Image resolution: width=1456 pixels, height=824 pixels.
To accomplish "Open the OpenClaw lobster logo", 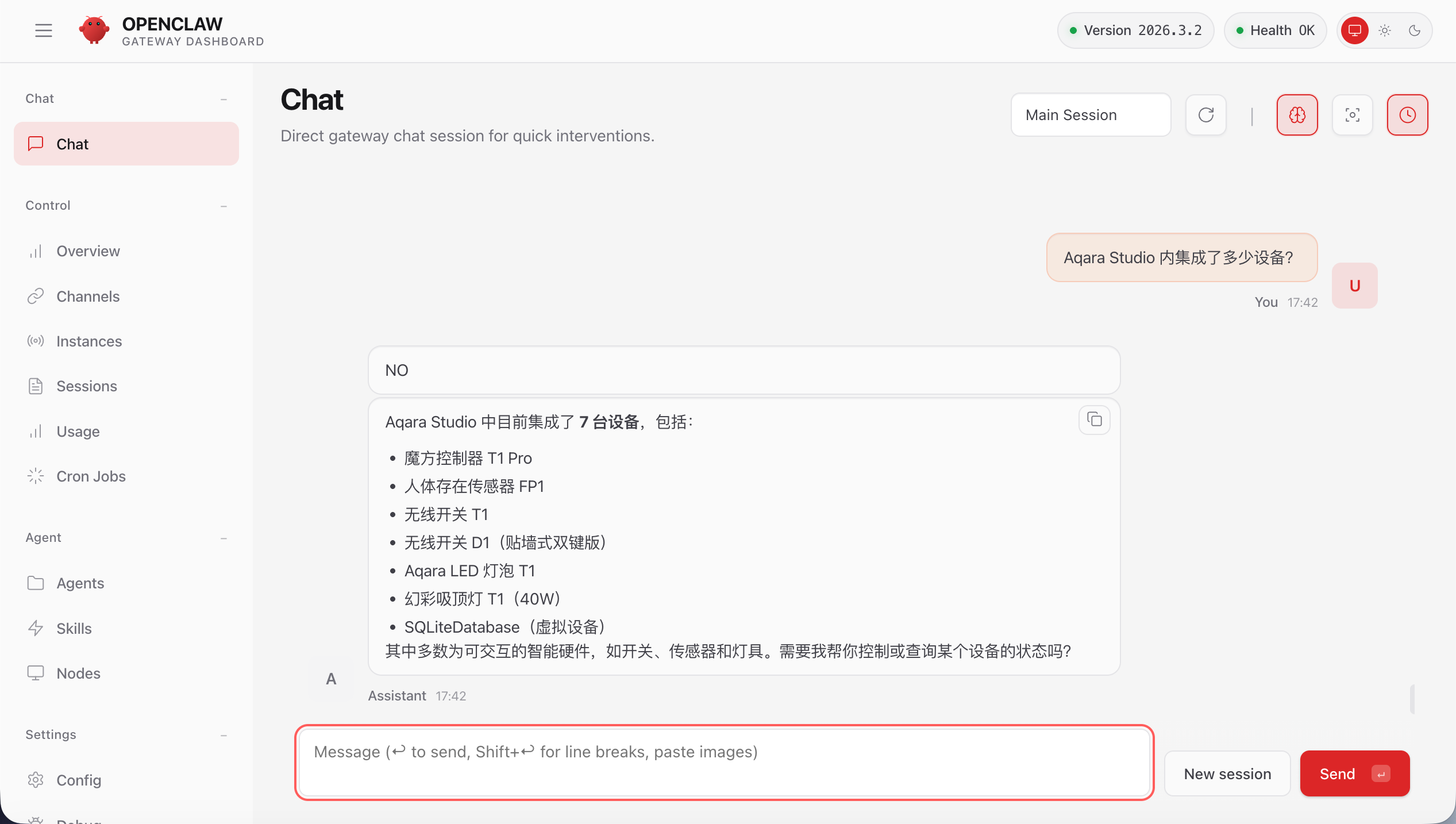I will (x=94, y=30).
